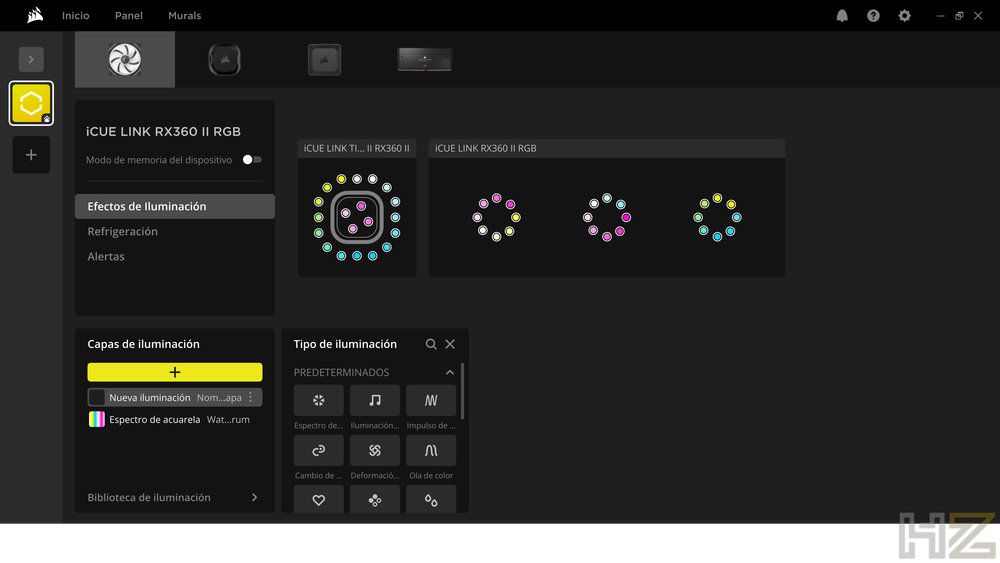
Task: Click the Espectro de acuarela rainbow swatch
Action: point(96,420)
